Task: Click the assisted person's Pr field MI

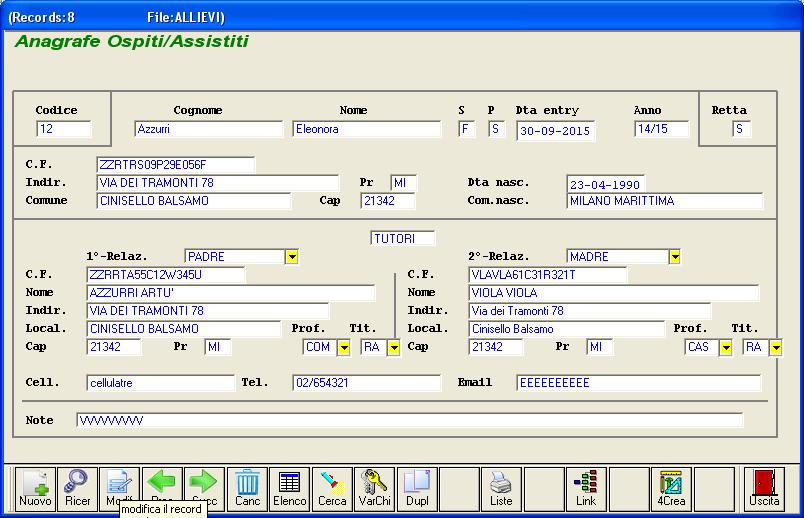Action: (x=404, y=183)
